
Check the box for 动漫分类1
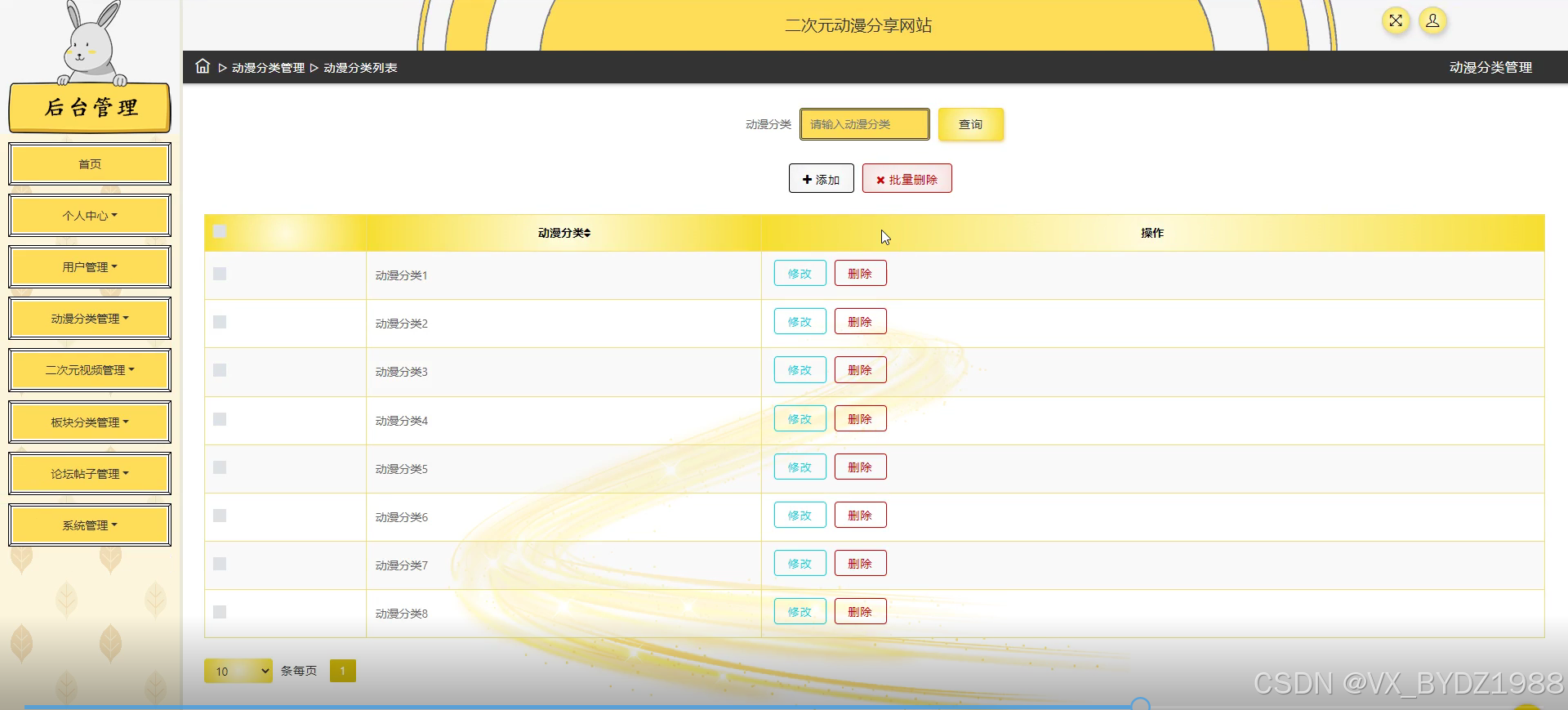220,274
